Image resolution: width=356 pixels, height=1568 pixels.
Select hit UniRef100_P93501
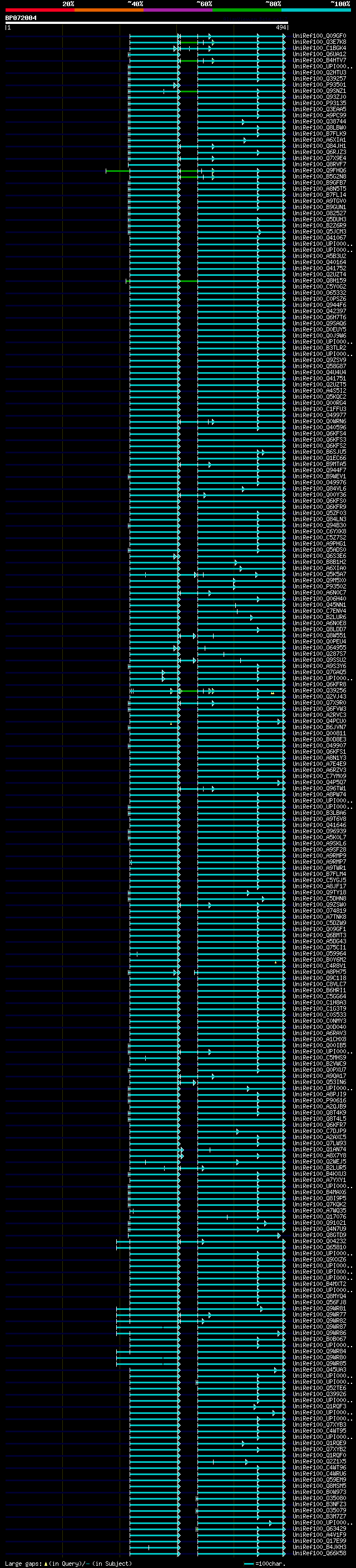click(x=319, y=85)
